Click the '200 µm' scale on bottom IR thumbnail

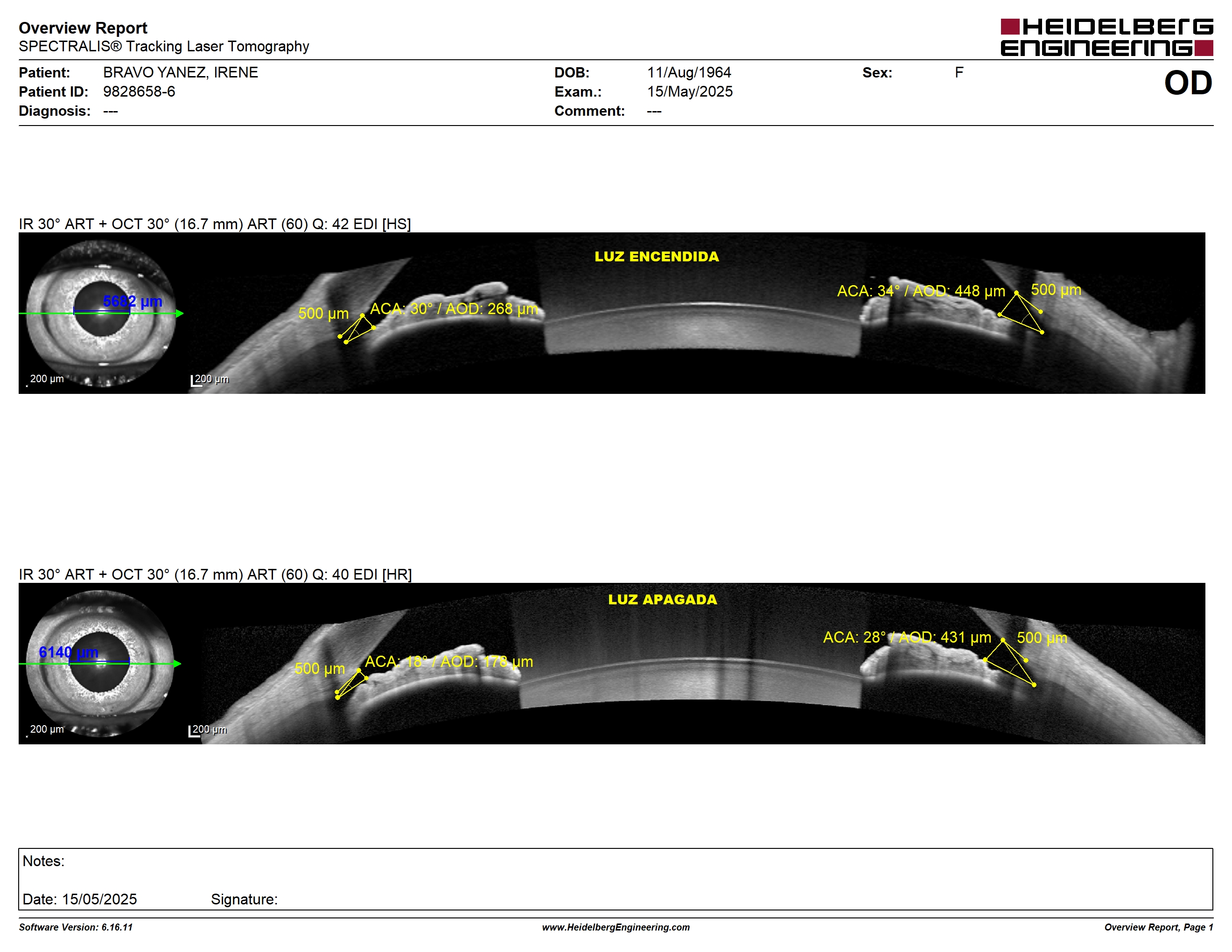46,729
